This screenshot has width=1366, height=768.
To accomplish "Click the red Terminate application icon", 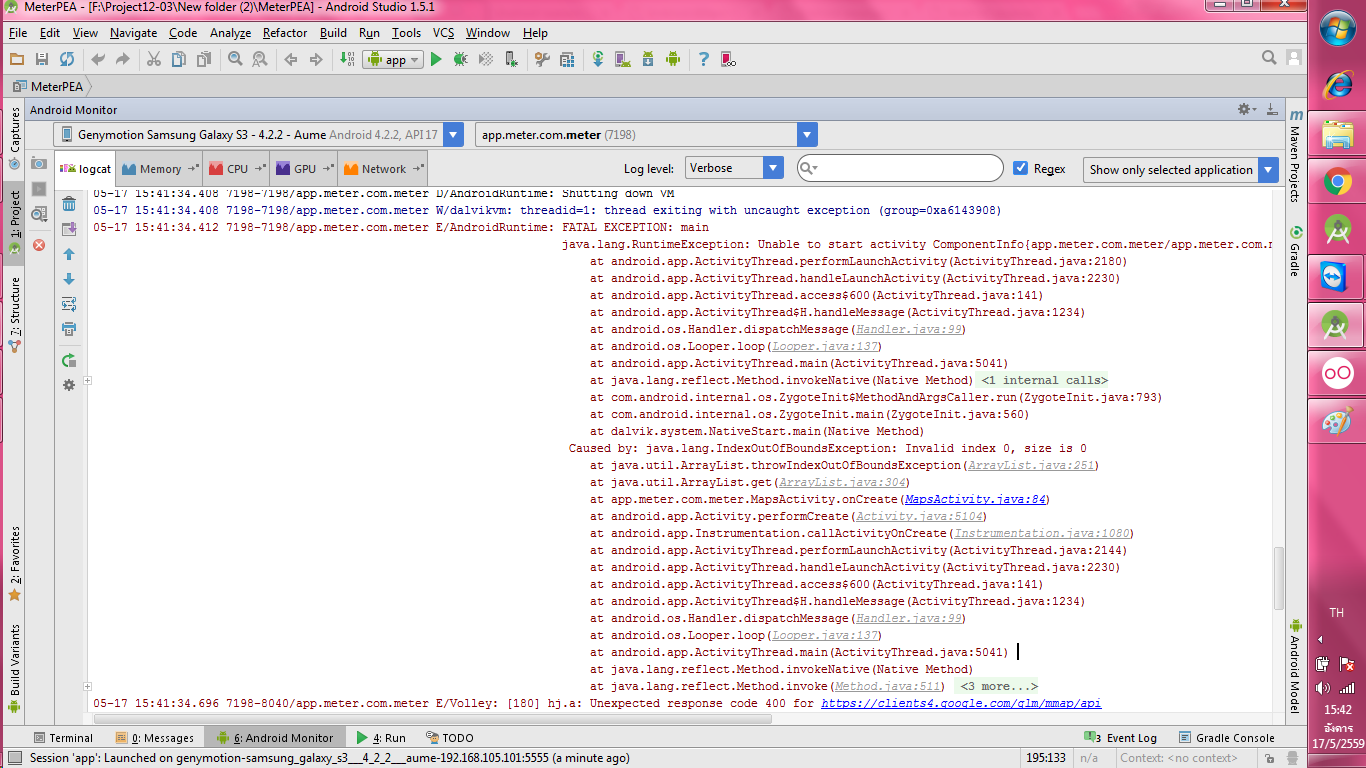I will (x=39, y=245).
